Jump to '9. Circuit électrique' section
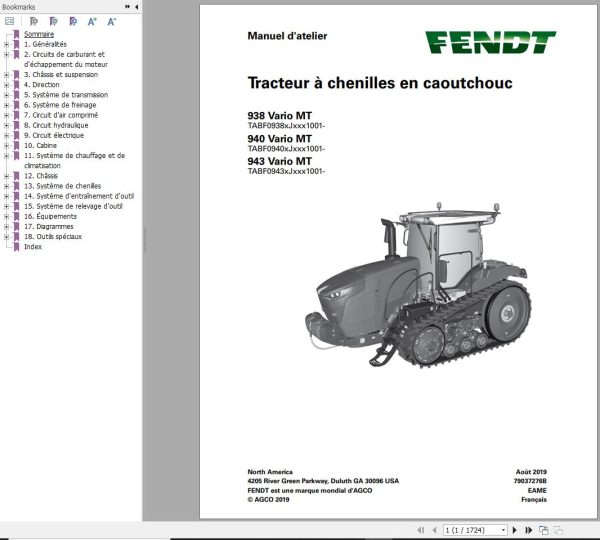600x540 pixels. (54, 135)
